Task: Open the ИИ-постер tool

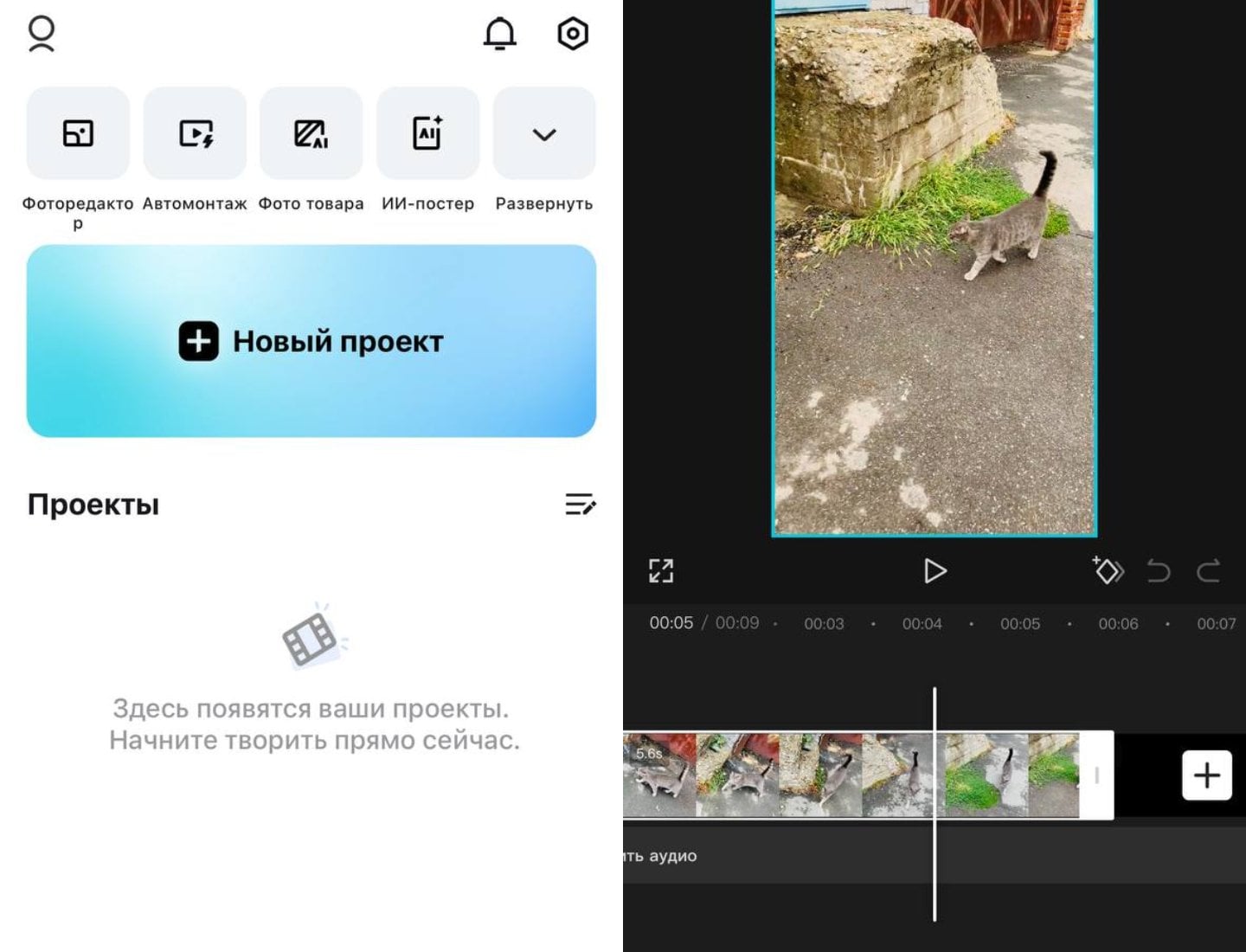Action: click(427, 134)
